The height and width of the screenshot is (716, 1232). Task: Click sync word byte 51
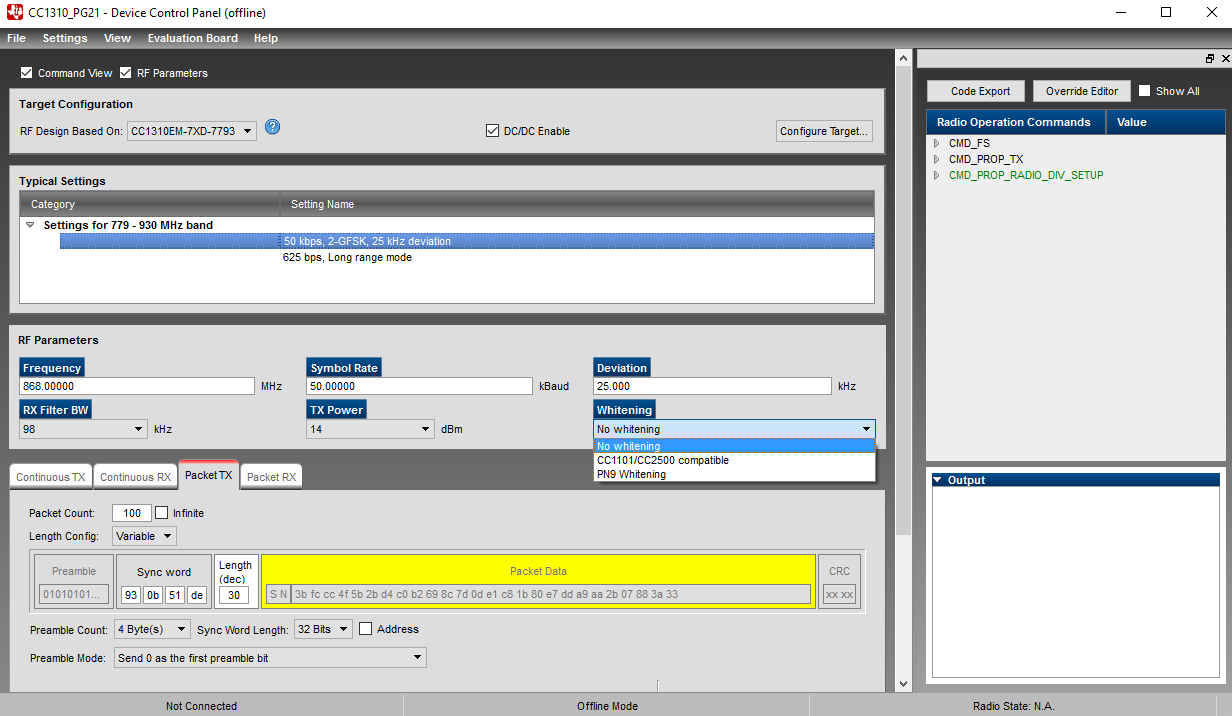pyautogui.click(x=174, y=595)
